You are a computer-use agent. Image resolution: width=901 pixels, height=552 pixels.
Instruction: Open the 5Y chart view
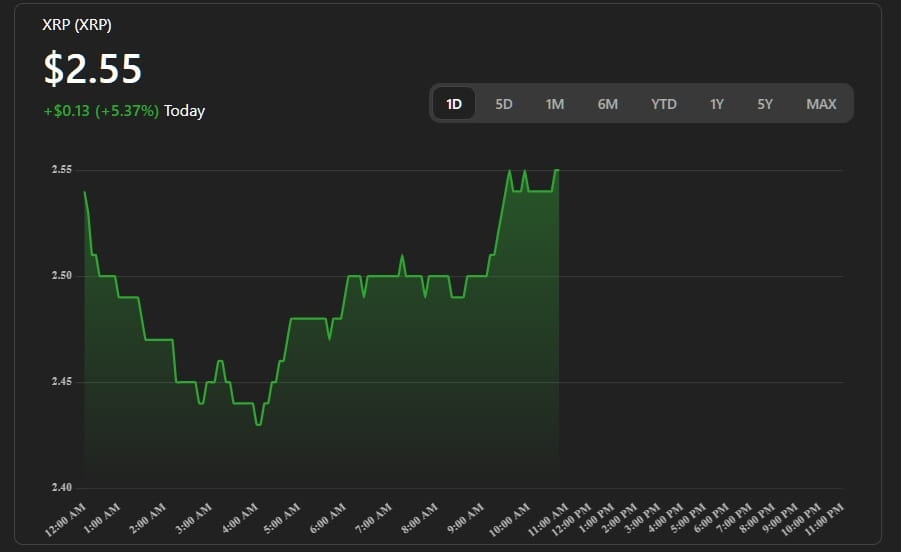(765, 104)
